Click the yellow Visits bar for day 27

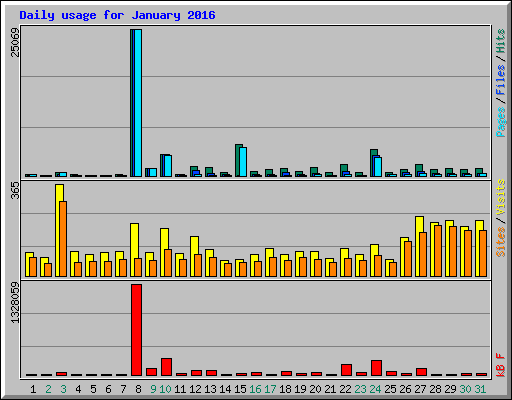pos(418,246)
